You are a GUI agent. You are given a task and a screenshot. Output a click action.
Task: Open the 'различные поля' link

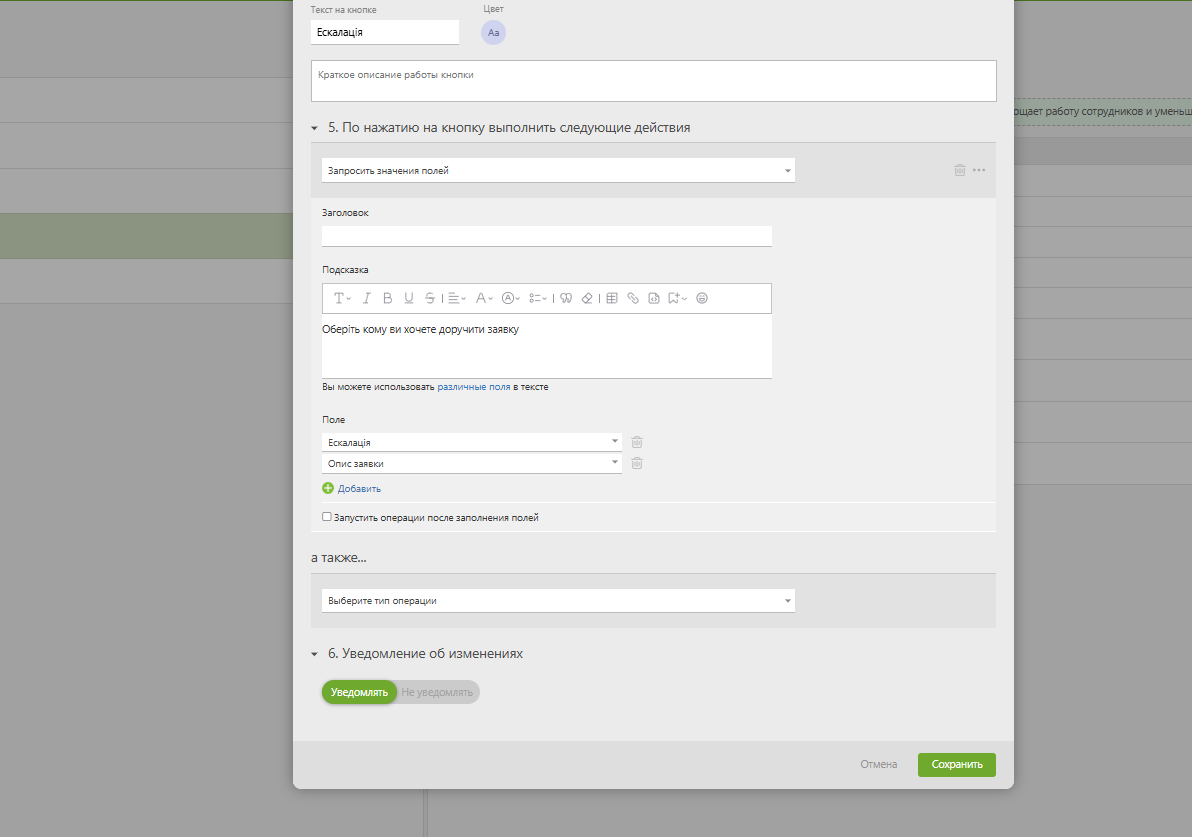coord(473,387)
